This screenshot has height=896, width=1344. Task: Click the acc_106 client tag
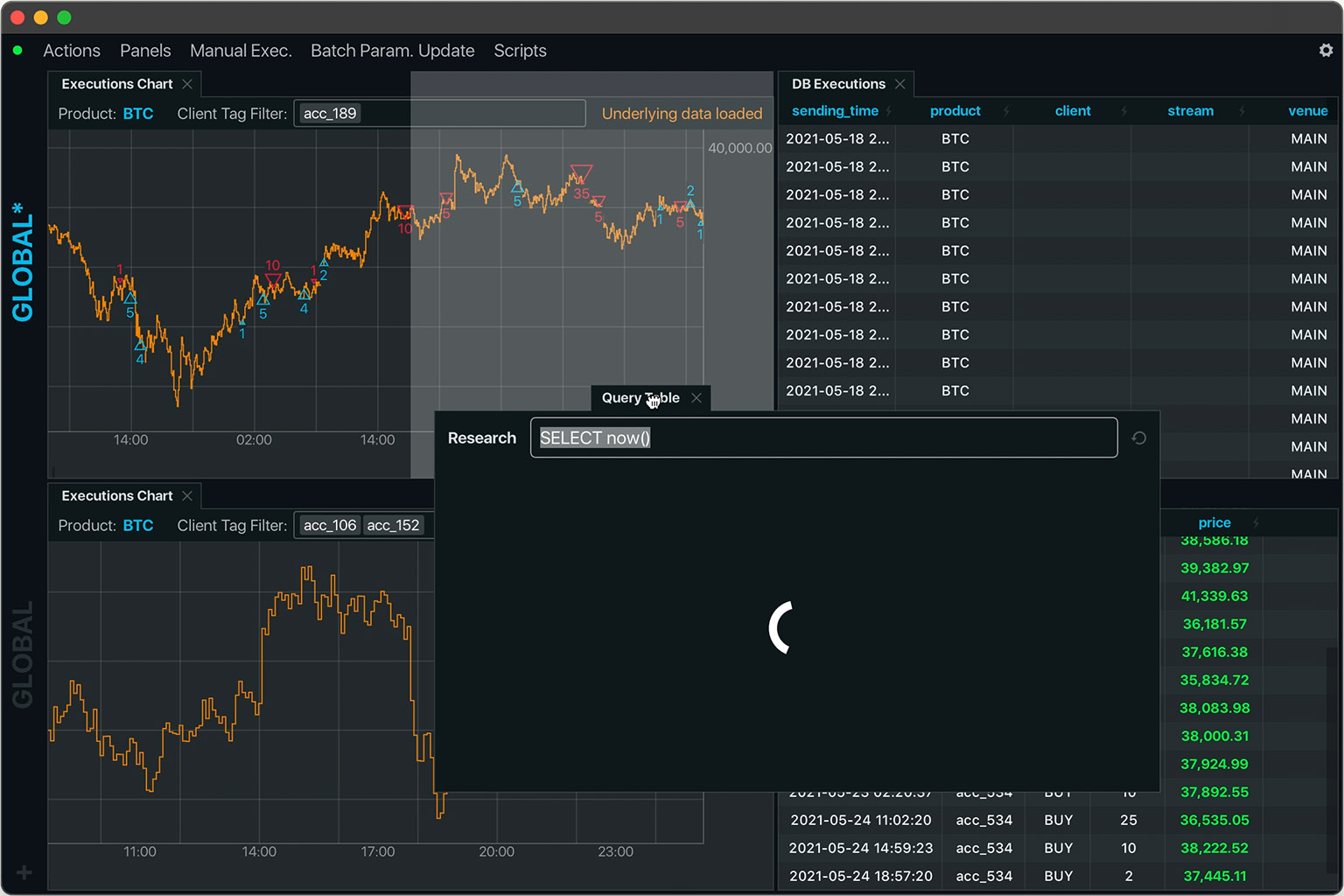pyautogui.click(x=330, y=526)
